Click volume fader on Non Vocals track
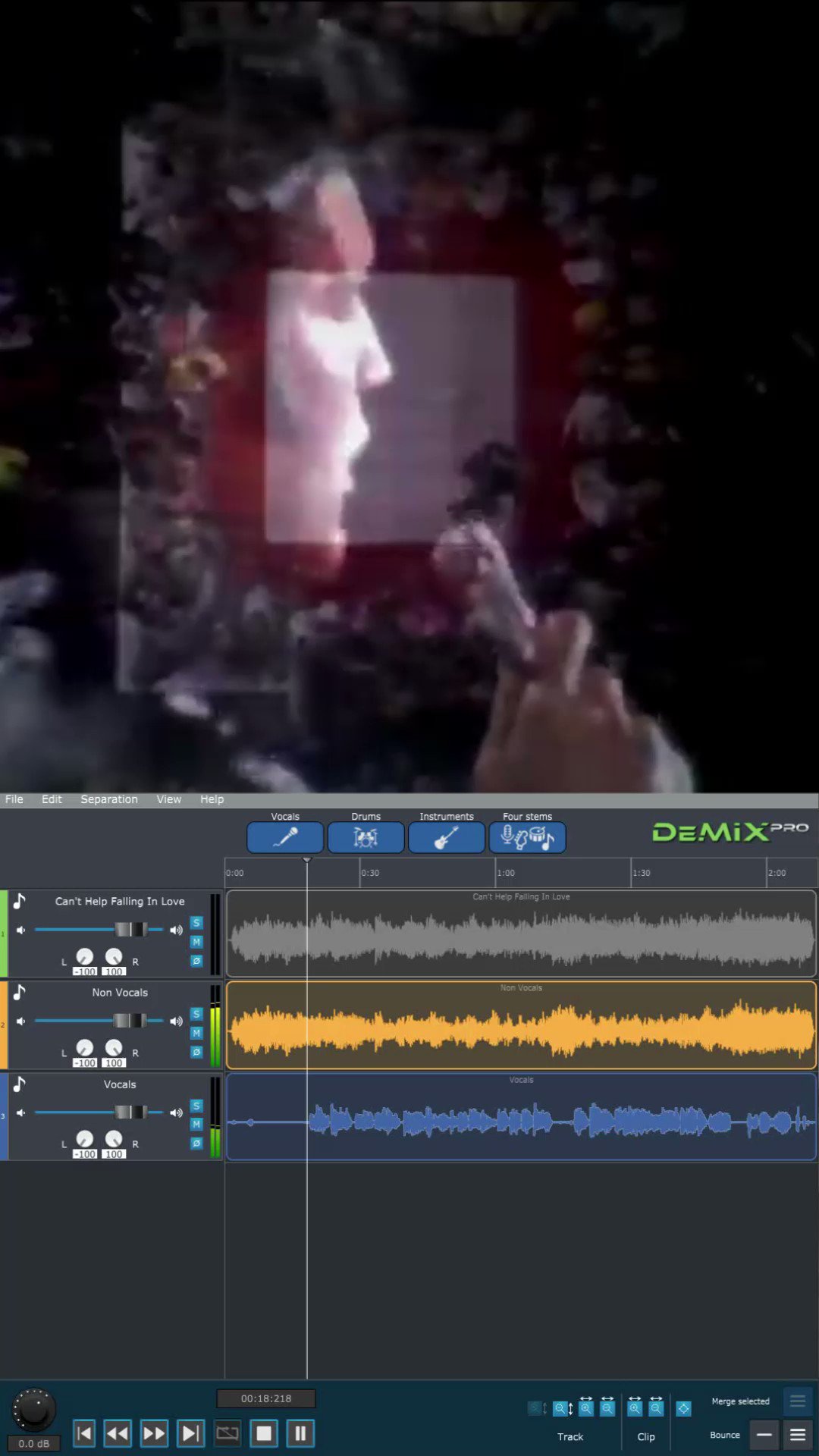 (130, 1021)
